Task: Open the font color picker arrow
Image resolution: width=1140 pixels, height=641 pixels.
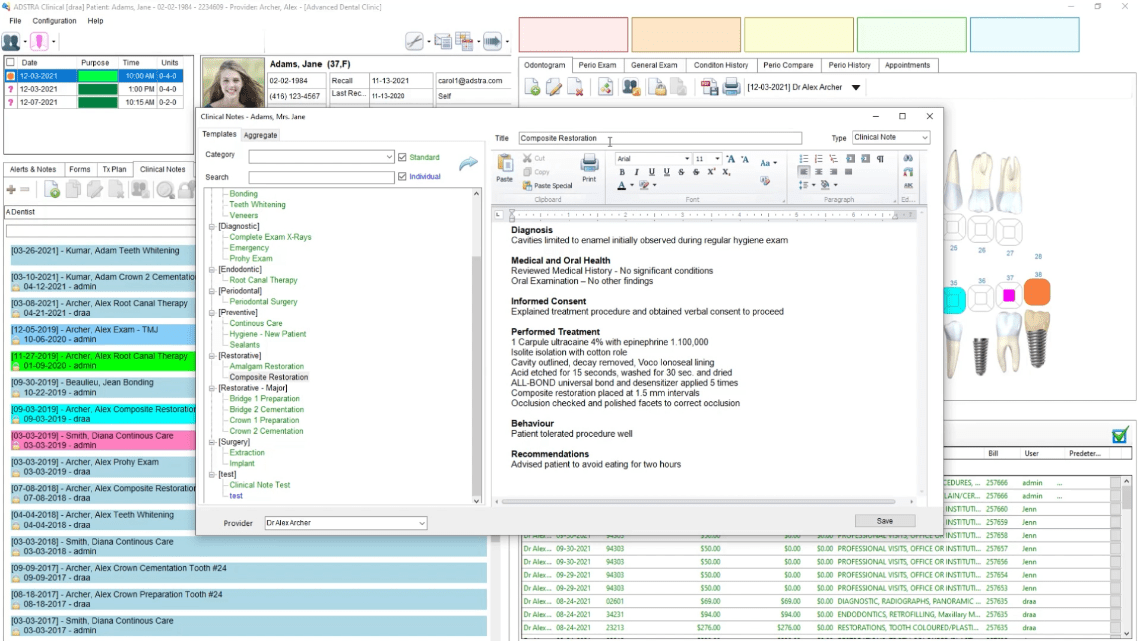Action: tap(632, 185)
